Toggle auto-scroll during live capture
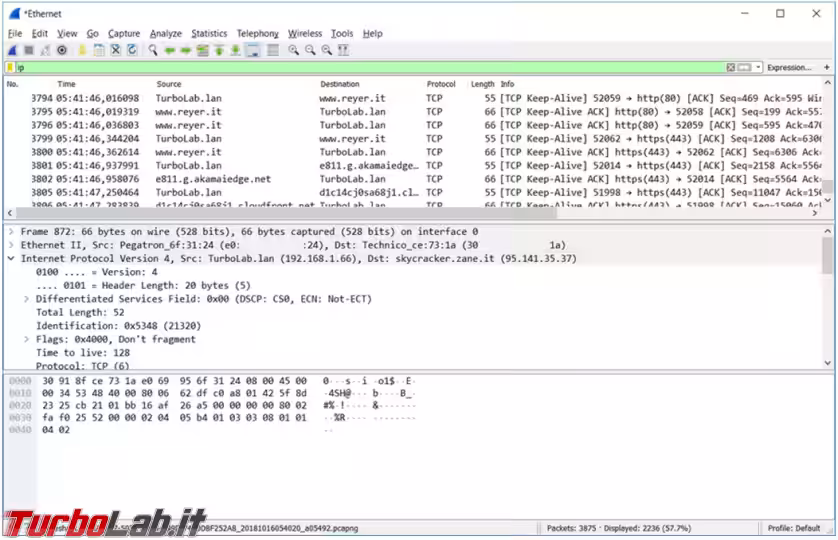This screenshot has width=838, height=540. [x=253, y=49]
